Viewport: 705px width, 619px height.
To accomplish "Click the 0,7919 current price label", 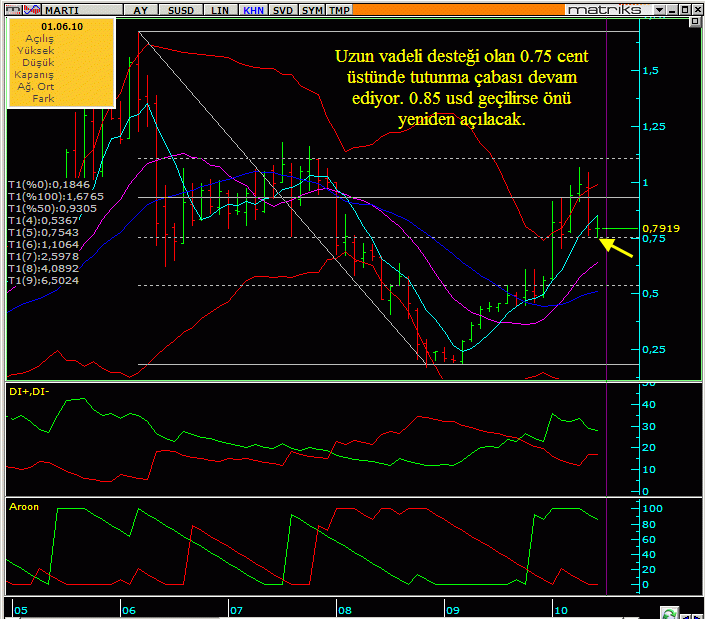I will (661, 228).
